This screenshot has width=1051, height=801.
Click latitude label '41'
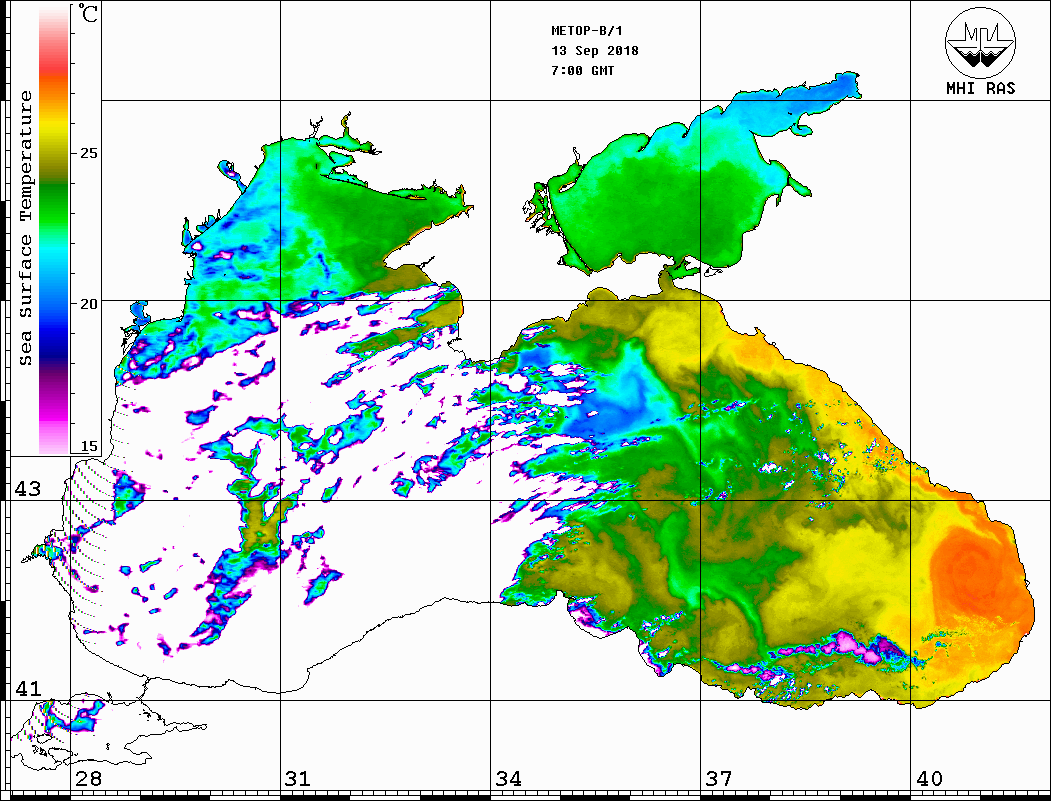pyautogui.click(x=27, y=689)
